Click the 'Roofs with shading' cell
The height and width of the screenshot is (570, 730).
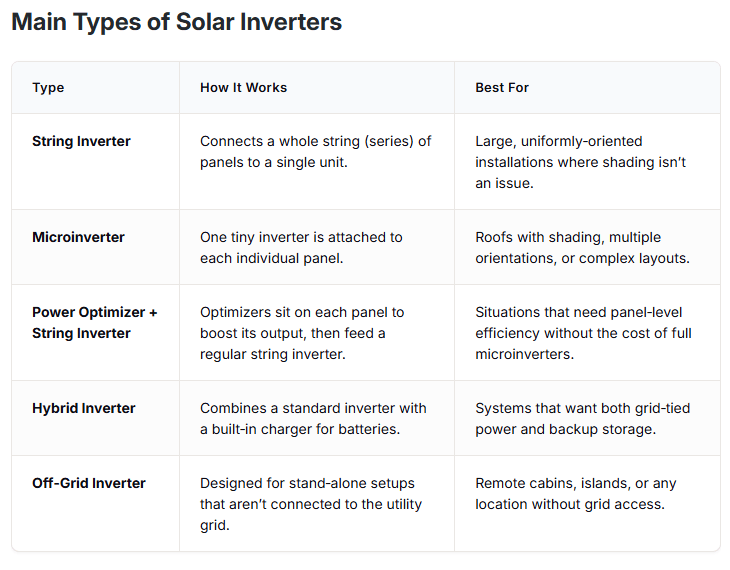click(x=583, y=247)
